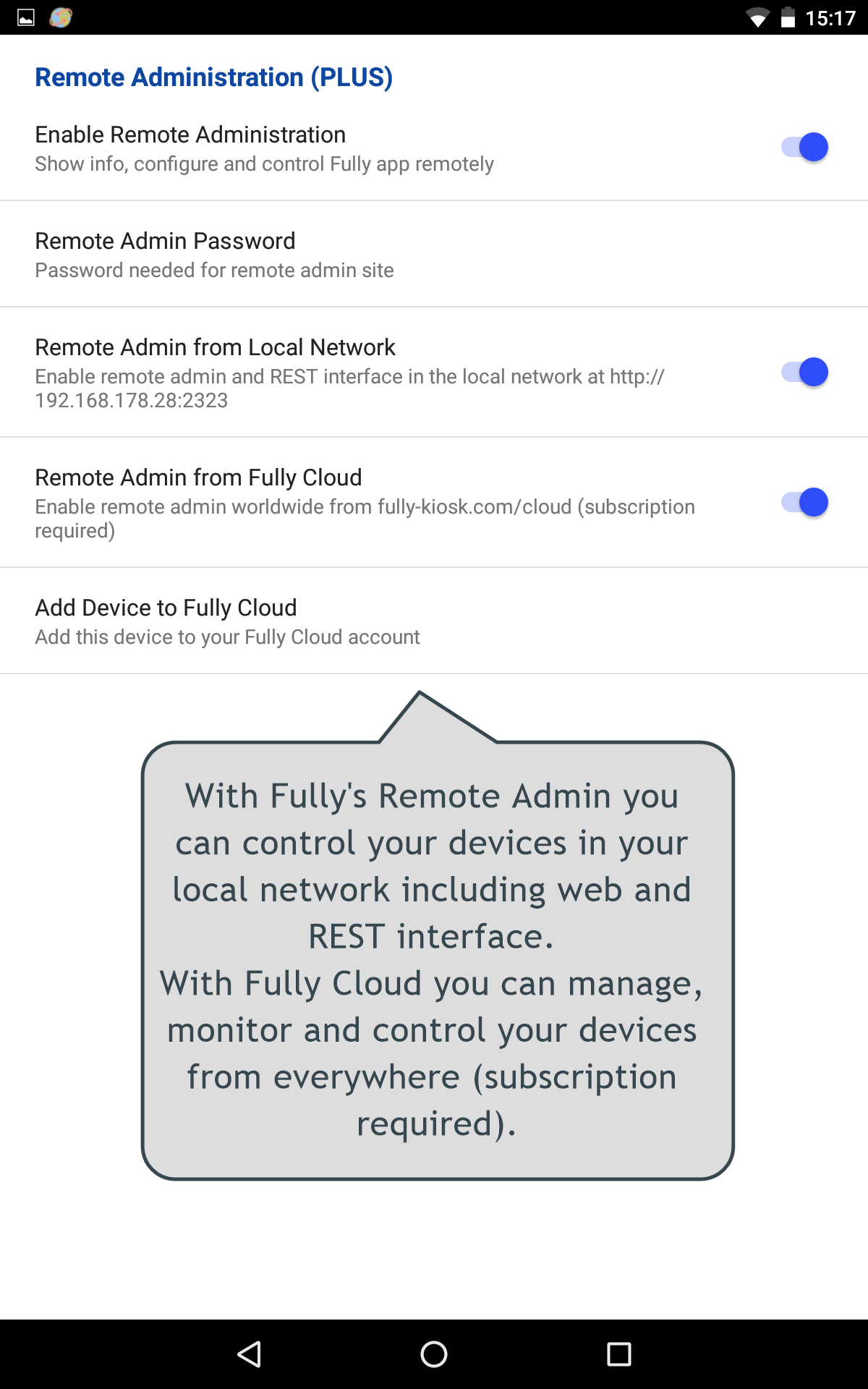
Task: Open the Remote Admin Password setting
Action: [x=434, y=254]
